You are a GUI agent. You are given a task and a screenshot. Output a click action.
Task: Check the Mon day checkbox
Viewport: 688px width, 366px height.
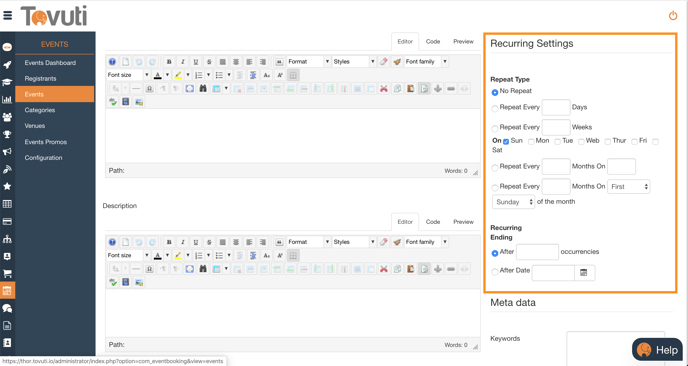point(531,141)
